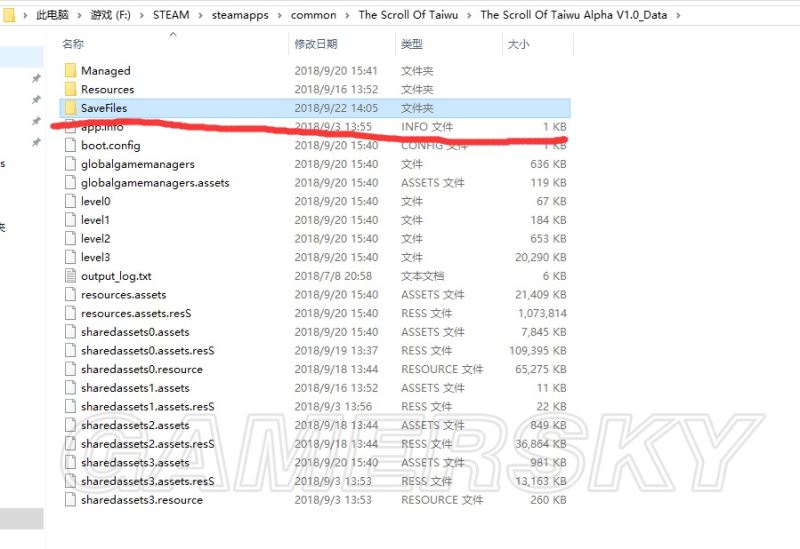Select the Resources folder icon
This screenshot has width=800, height=549.
pyautogui.click(x=70, y=89)
